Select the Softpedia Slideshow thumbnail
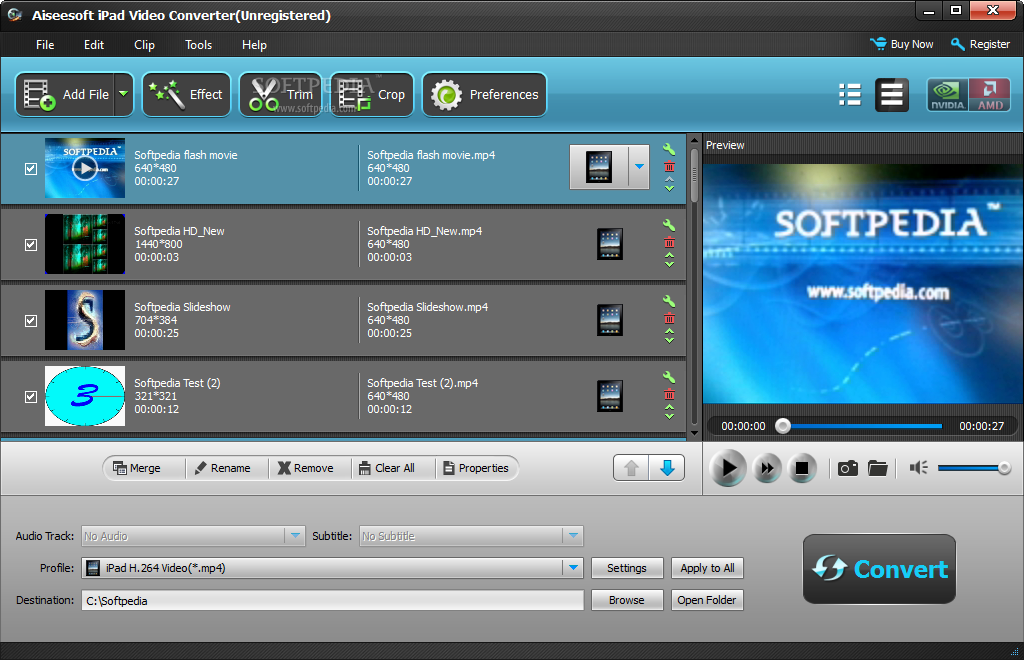 (85, 320)
